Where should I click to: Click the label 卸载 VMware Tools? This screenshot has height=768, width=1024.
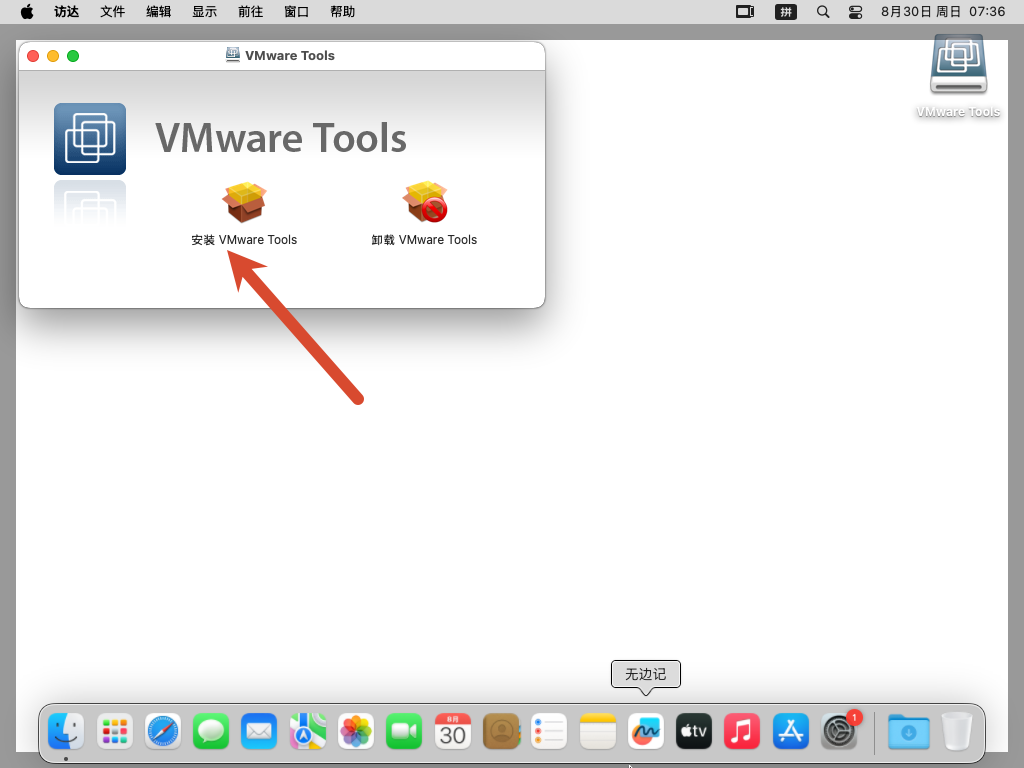point(424,240)
